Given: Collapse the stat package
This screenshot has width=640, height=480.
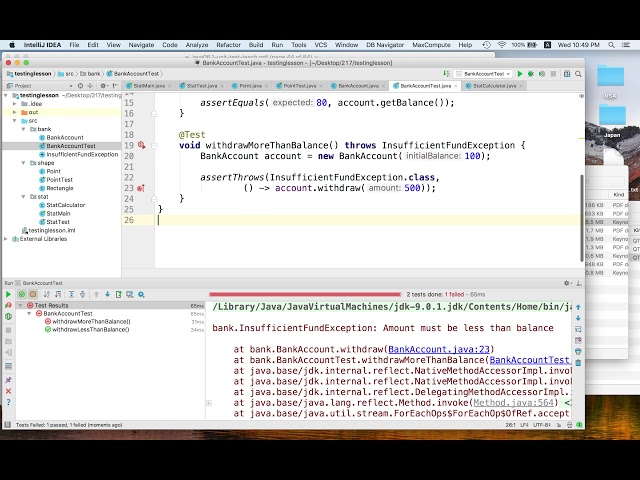Looking at the screenshot, I should coord(23,197).
